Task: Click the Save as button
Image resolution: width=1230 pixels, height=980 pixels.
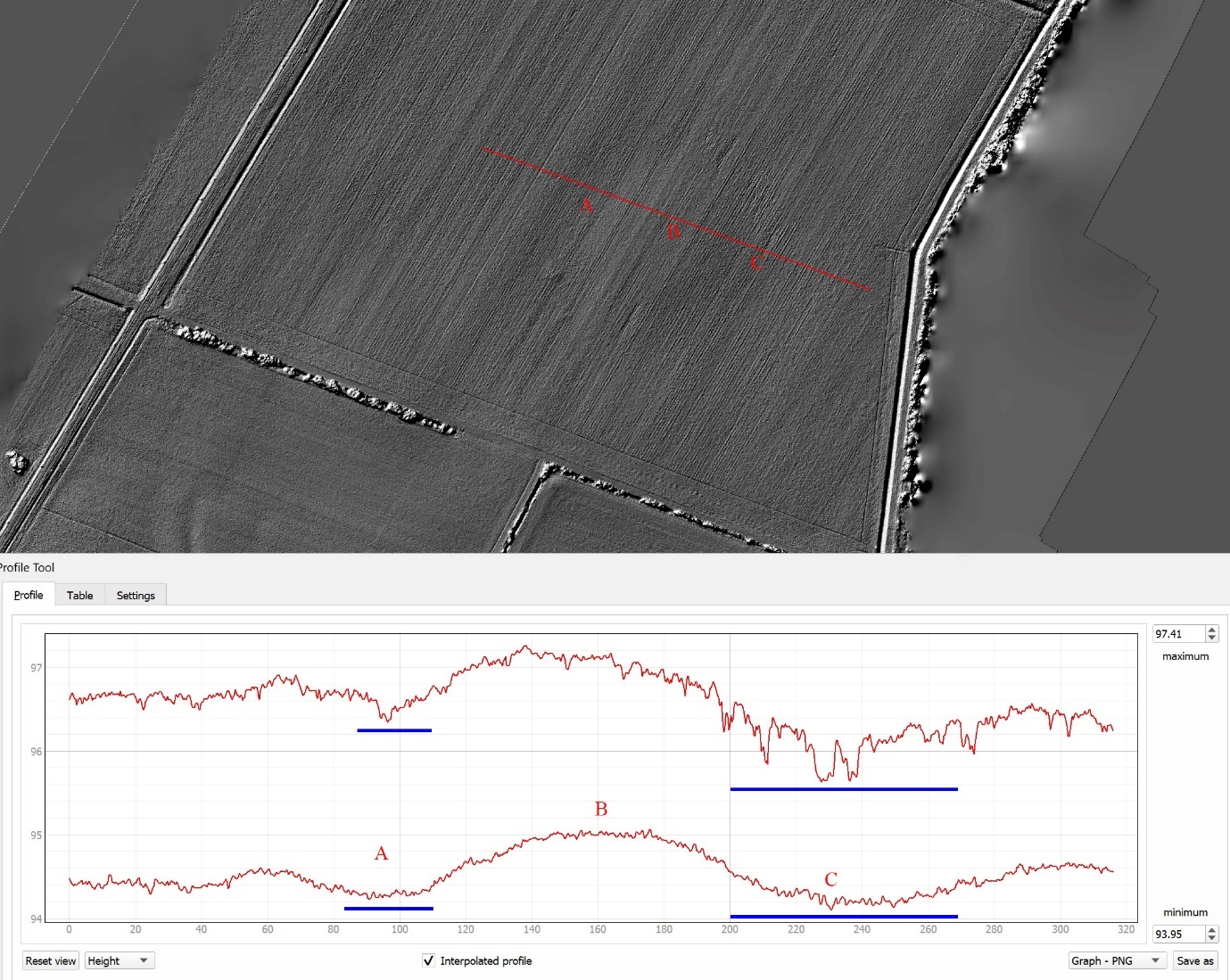Action: click(x=1194, y=960)
